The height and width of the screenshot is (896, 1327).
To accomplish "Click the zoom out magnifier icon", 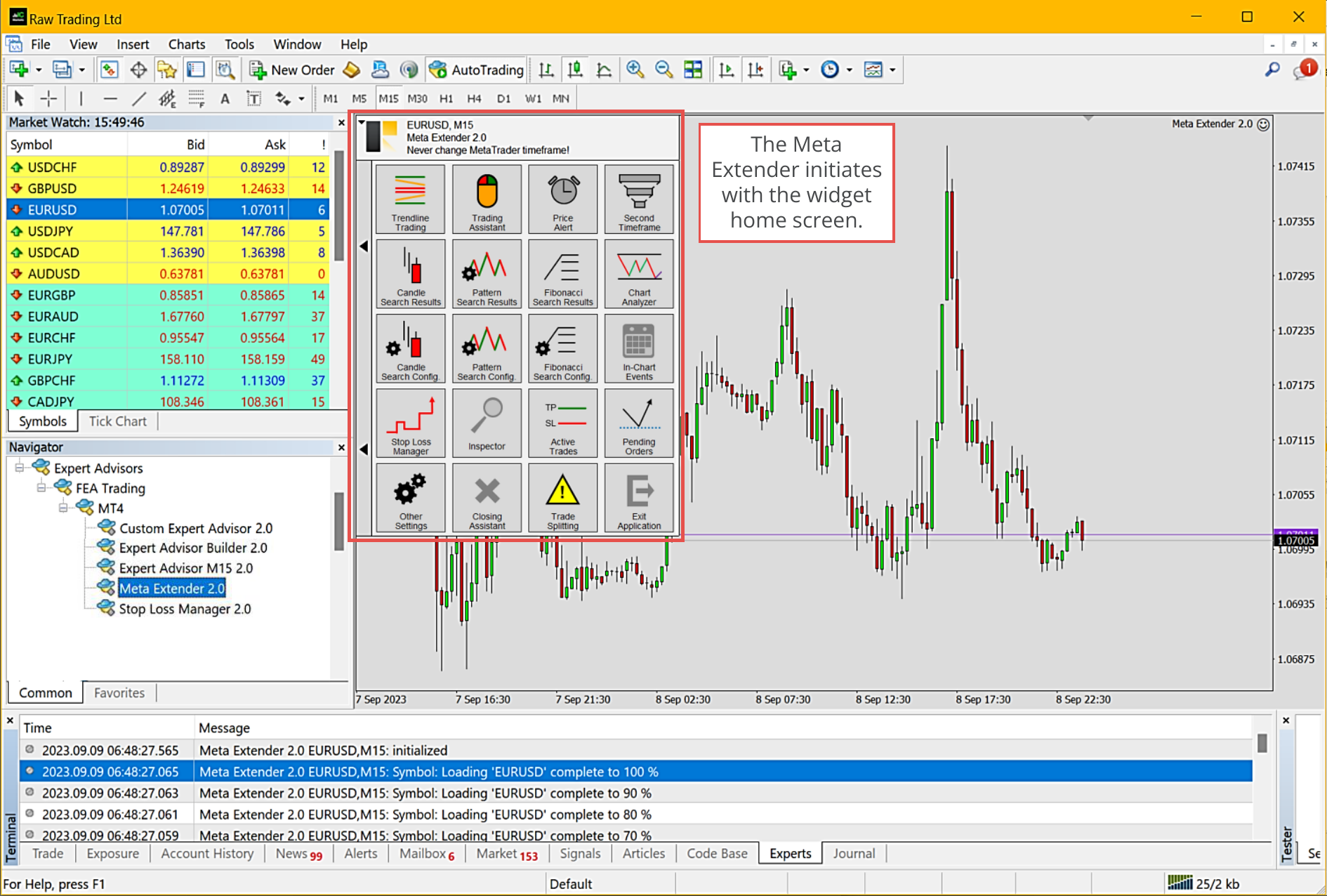I will [x=663, y=70].
